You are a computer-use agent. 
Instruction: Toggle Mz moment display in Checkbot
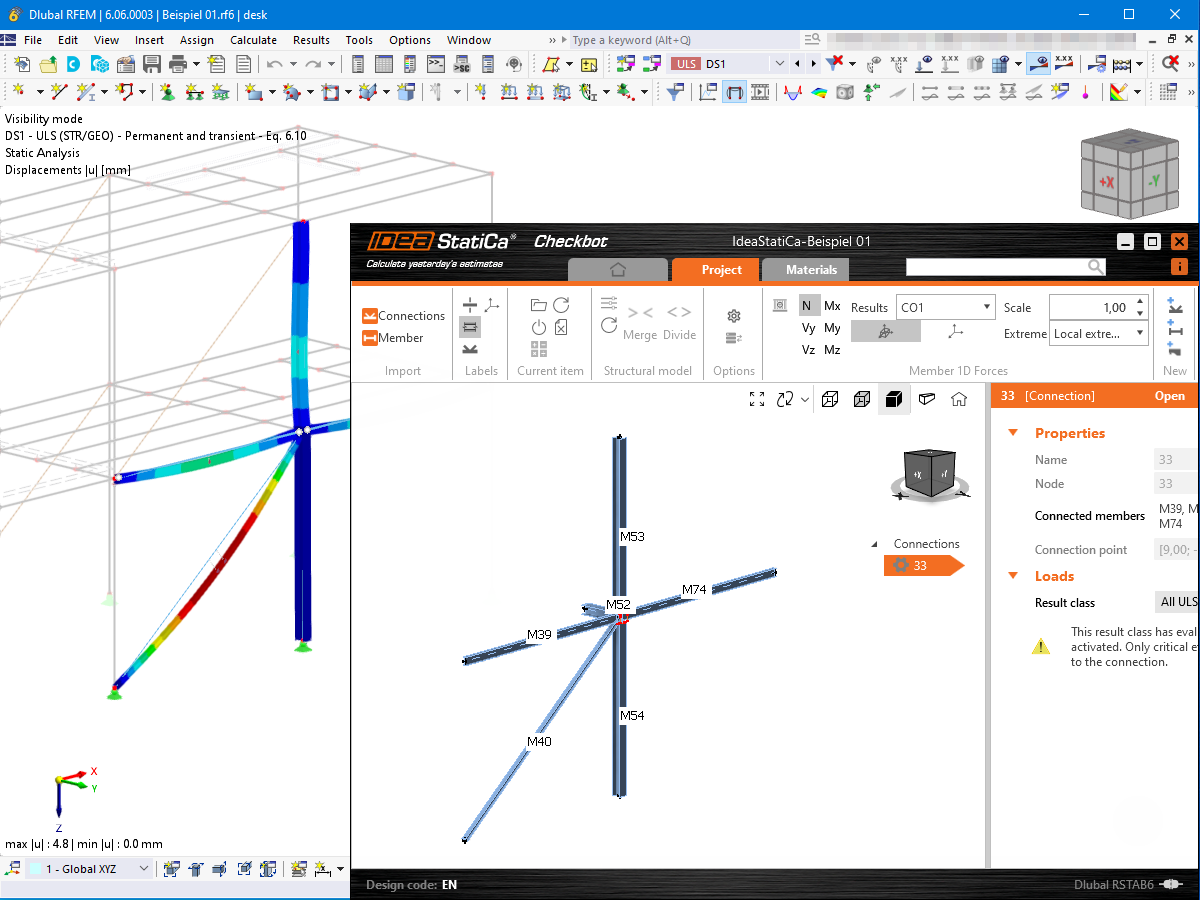(832, 350)
